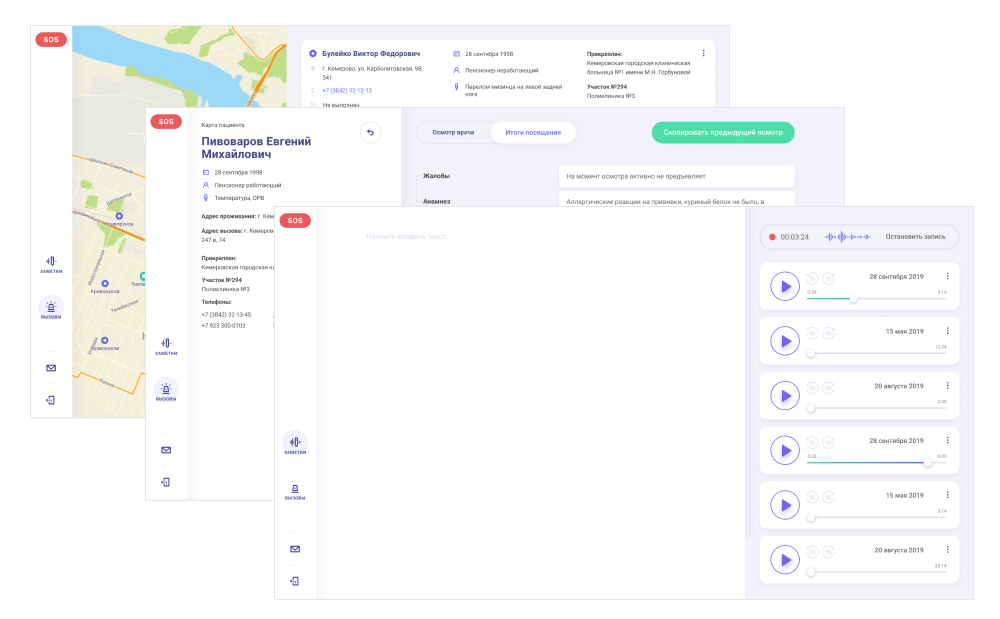Open options menu for first 28 сентября 2019 recording

click(x=947, y=276)
